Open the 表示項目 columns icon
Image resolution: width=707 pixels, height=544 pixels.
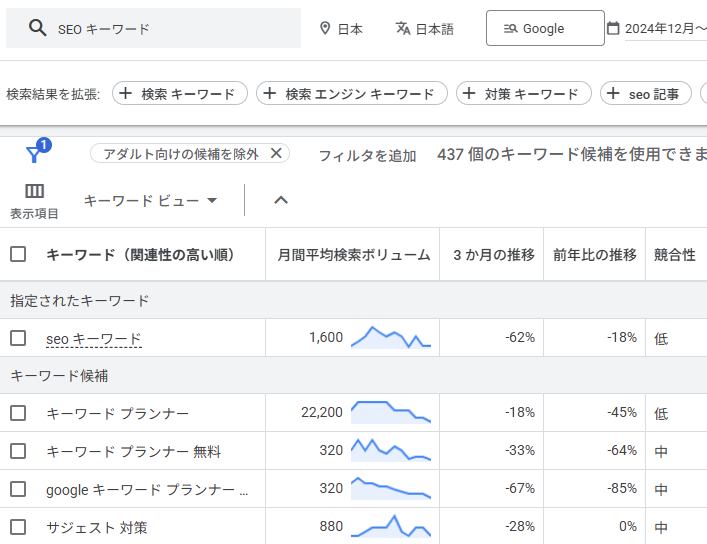[x=34, y=191]
